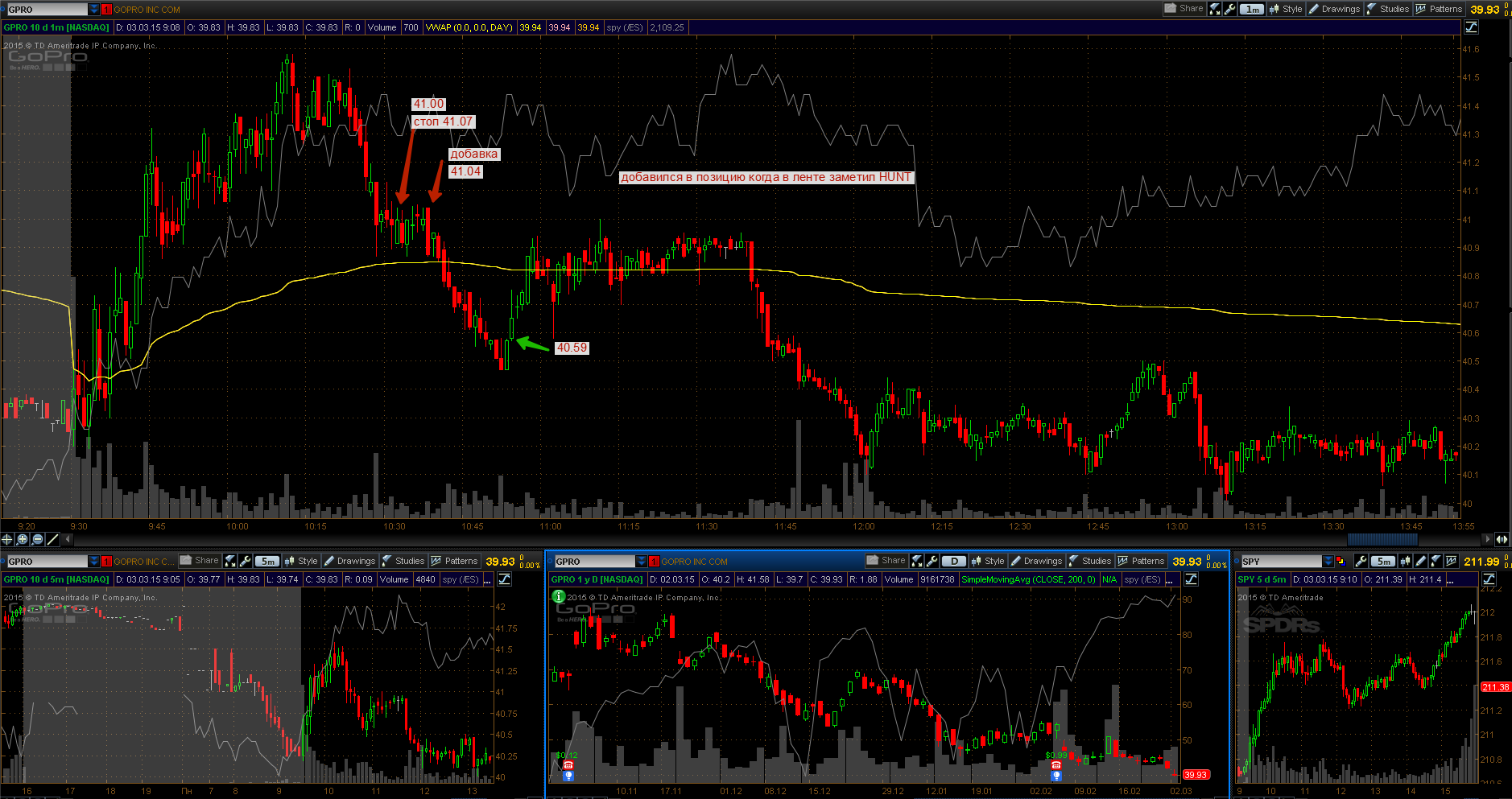Open the Drawings menu in the daily chart toolbar
This screenshot has width=1512, height=799.
point(1037,561)
